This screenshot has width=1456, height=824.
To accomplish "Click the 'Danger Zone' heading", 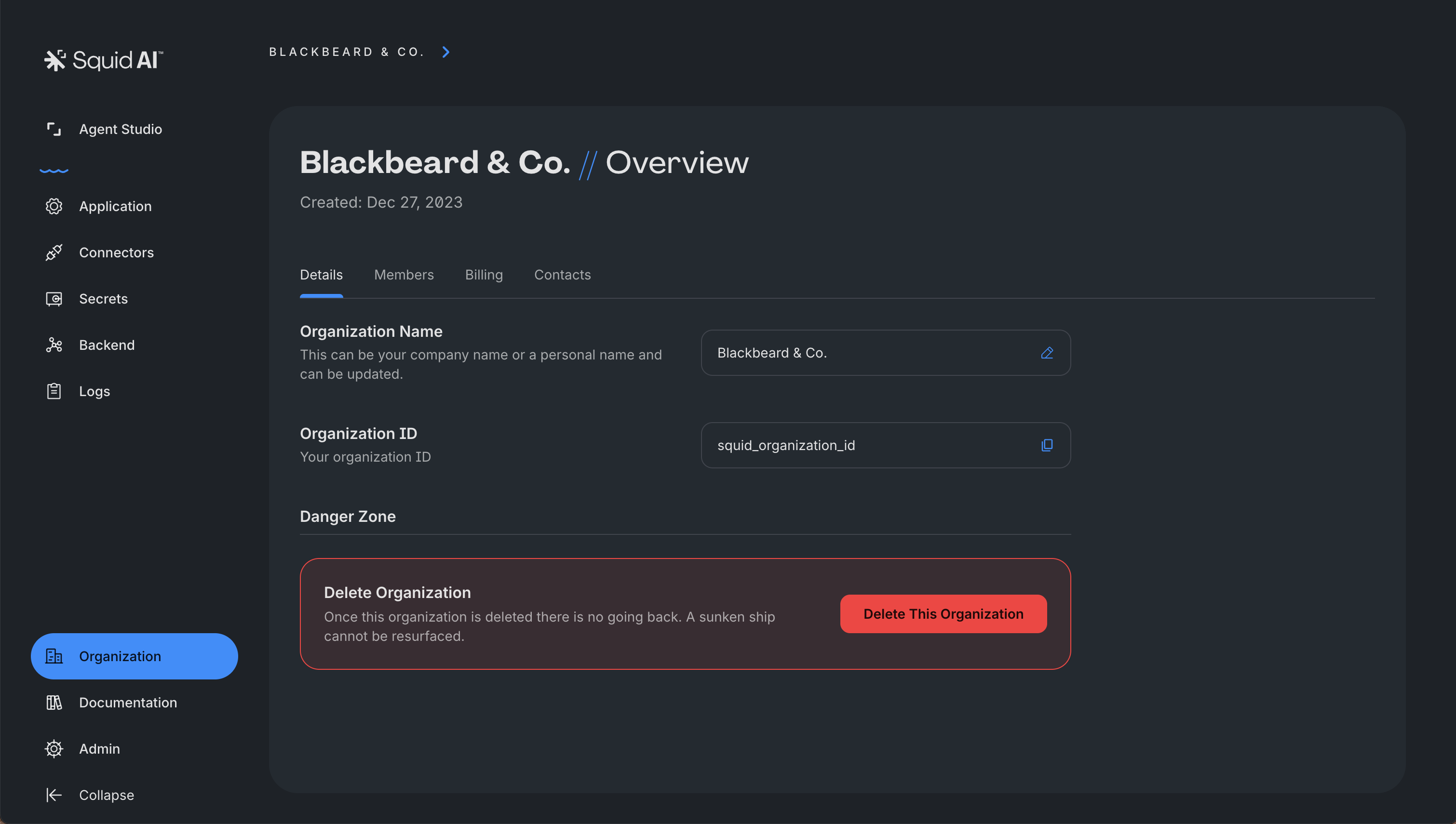I will [x=348, y=516].
